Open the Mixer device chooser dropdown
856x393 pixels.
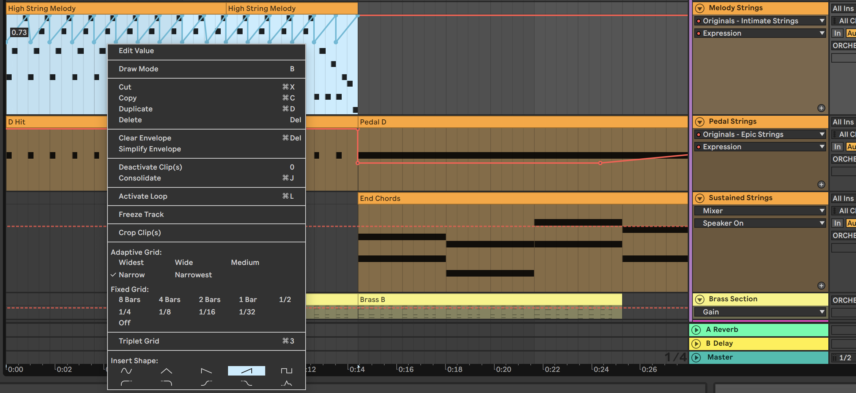click(x=760, y=211)
